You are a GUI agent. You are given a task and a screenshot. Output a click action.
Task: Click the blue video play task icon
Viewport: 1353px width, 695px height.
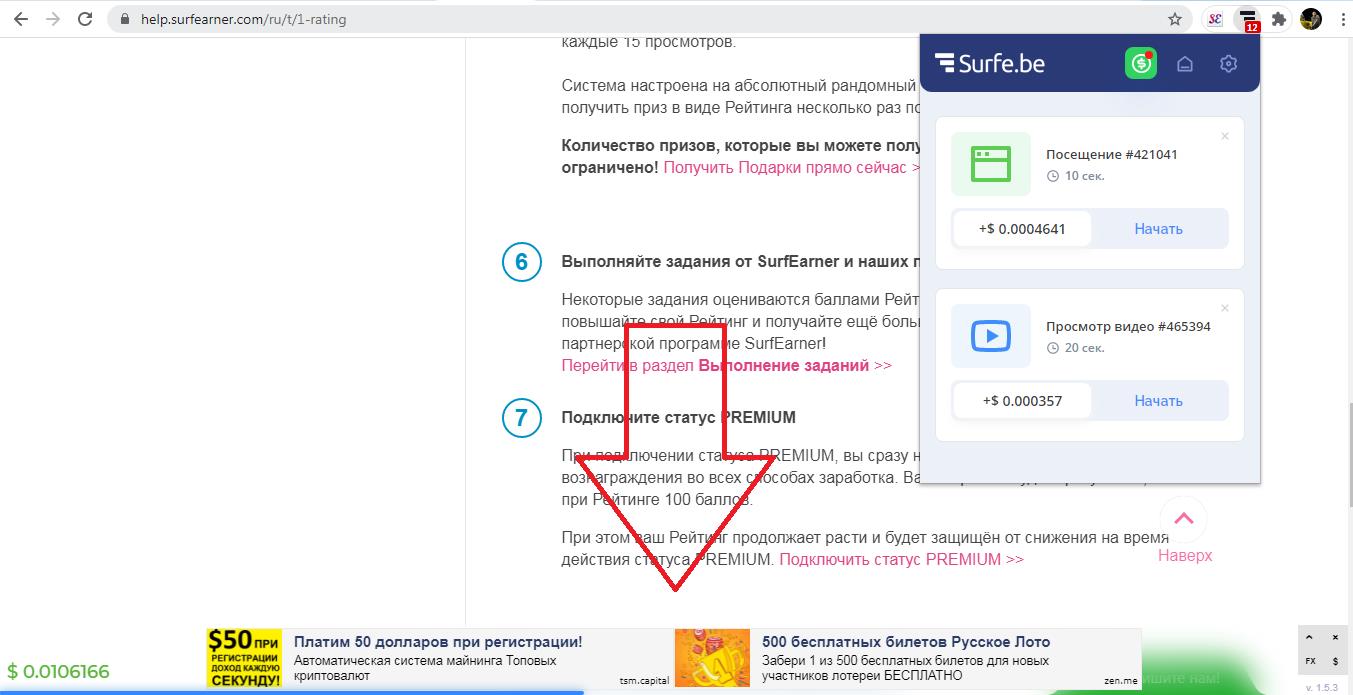click(991, 336)
